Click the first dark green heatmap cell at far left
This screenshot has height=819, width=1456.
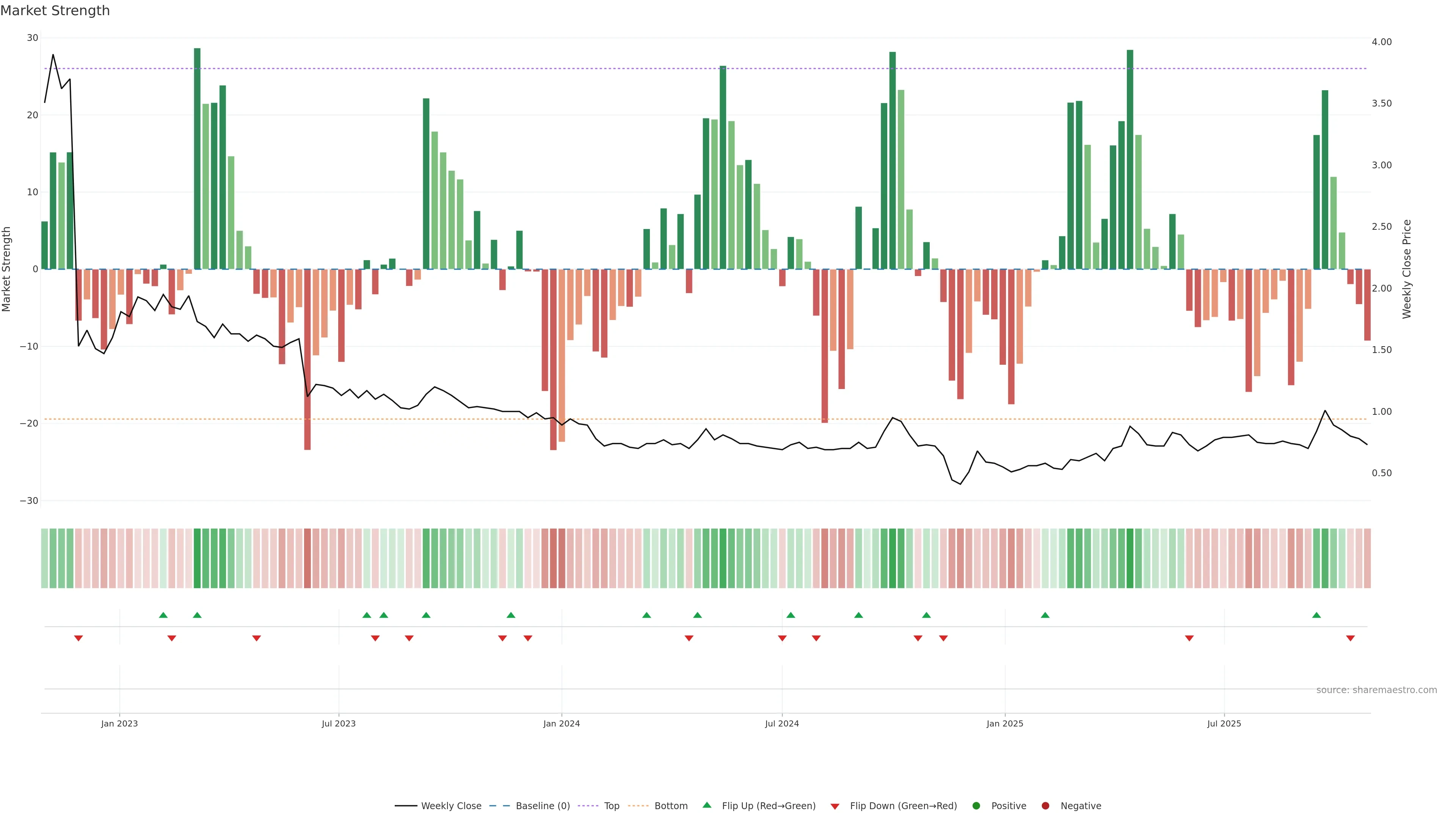click(45, 559)
